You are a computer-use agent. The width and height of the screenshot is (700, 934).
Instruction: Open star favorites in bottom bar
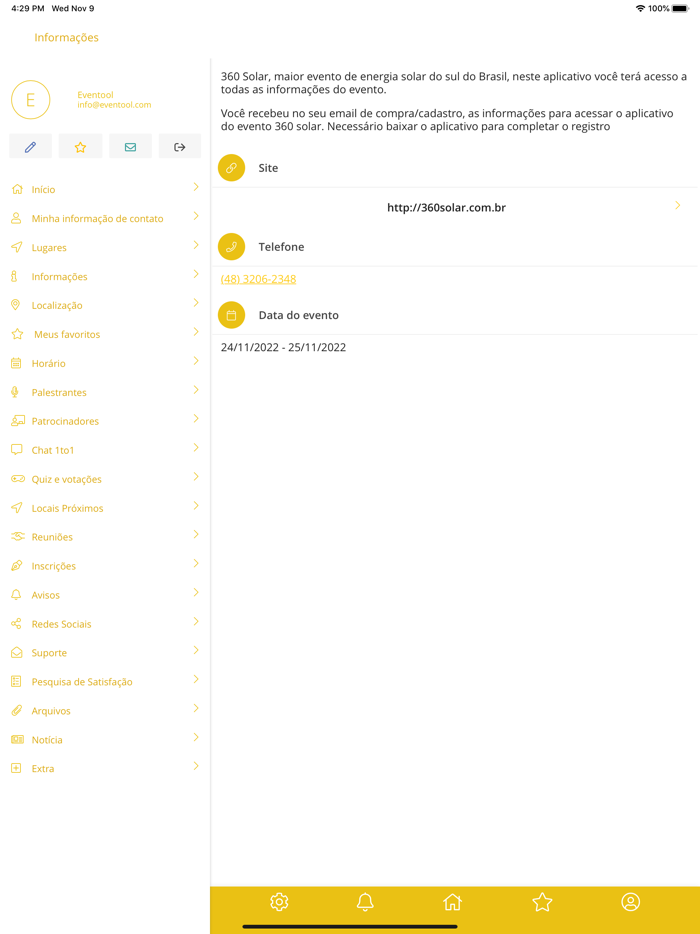(542, 902)
